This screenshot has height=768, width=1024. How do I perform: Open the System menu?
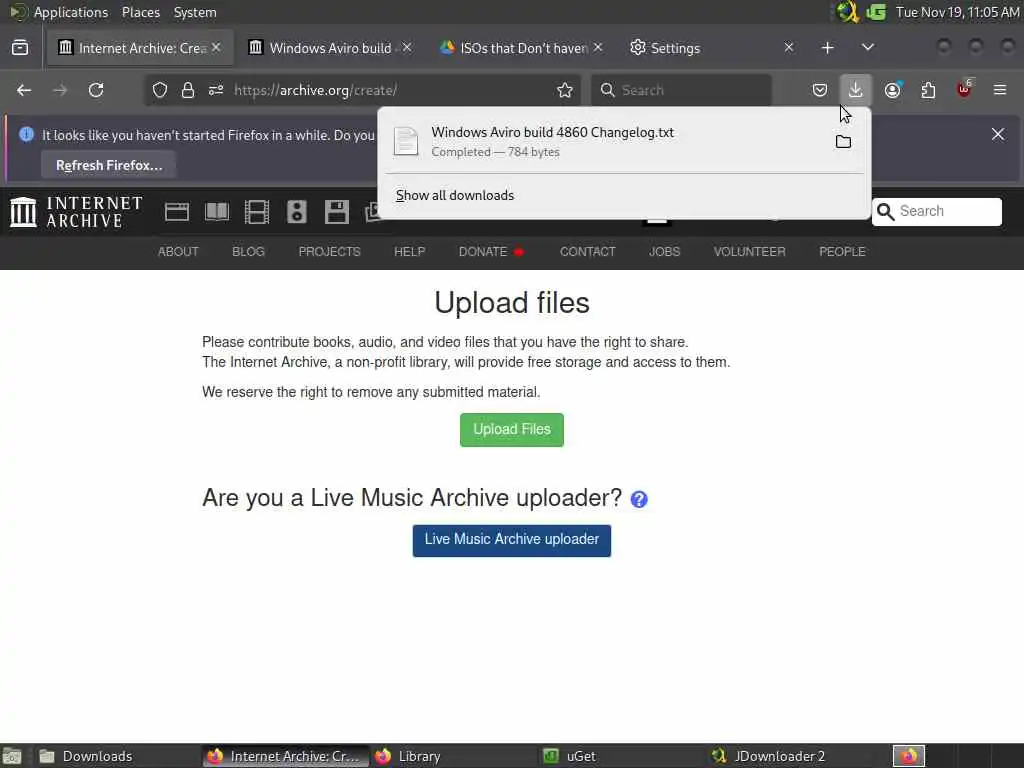click(x=195, y=12)
